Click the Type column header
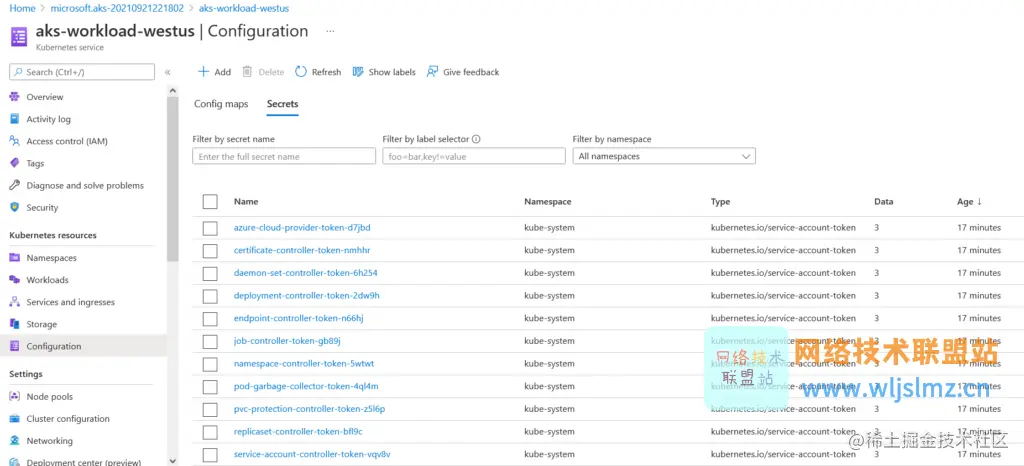1024x466 pixels. coord(720,202)
